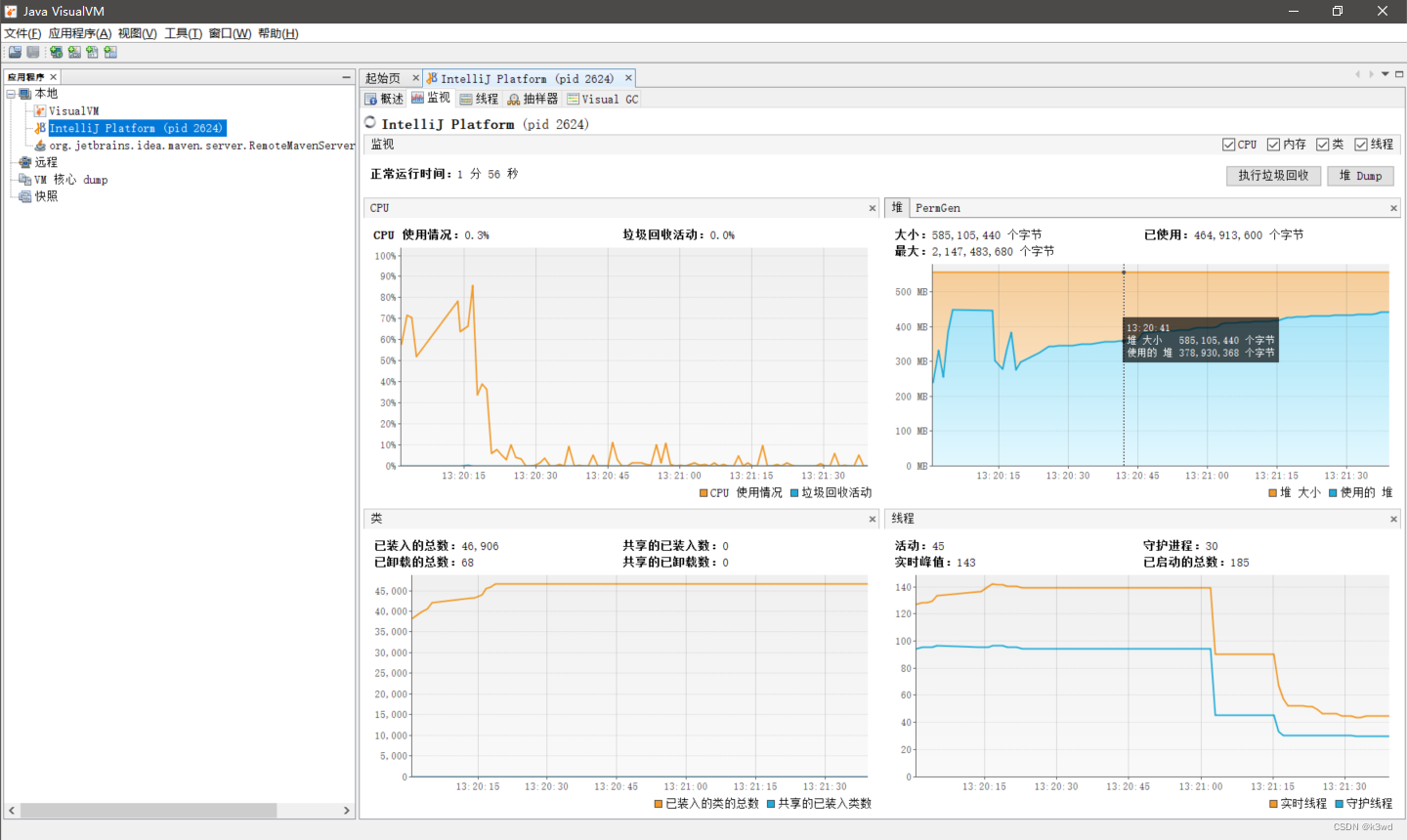Close the IntelliJ Platform (pid 2624) tab
1407x840 pixels.
point(628,78)
